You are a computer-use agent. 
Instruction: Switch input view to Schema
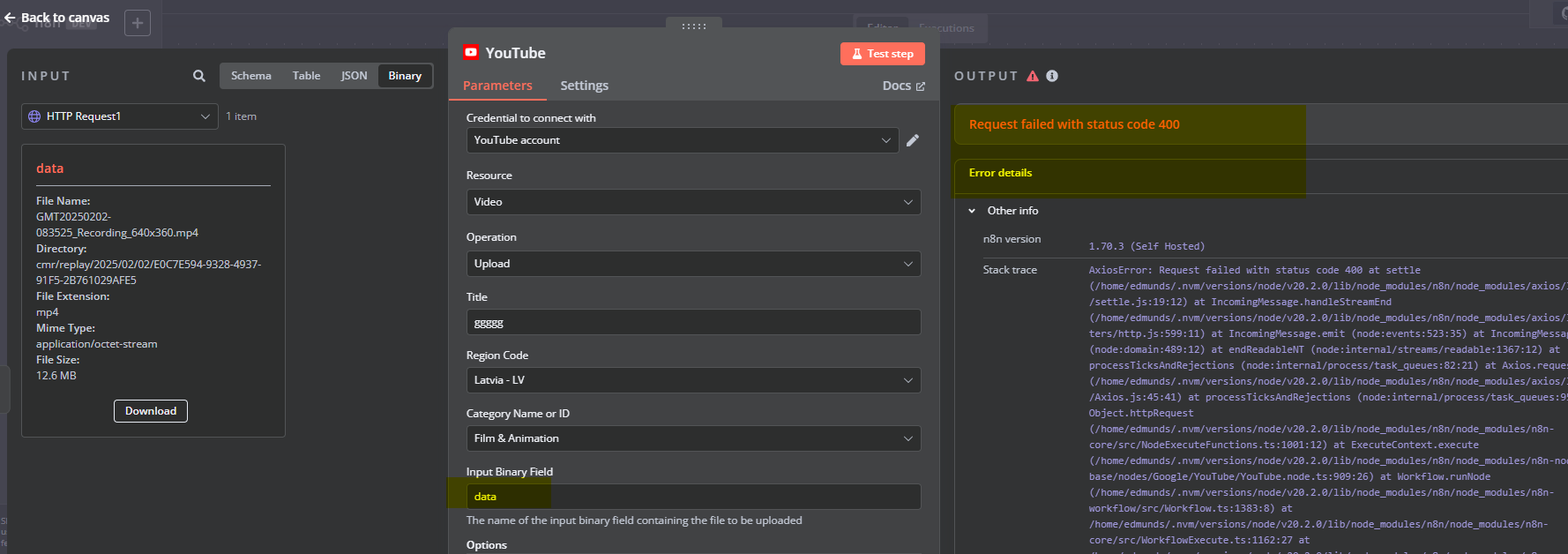pos(251,76)
